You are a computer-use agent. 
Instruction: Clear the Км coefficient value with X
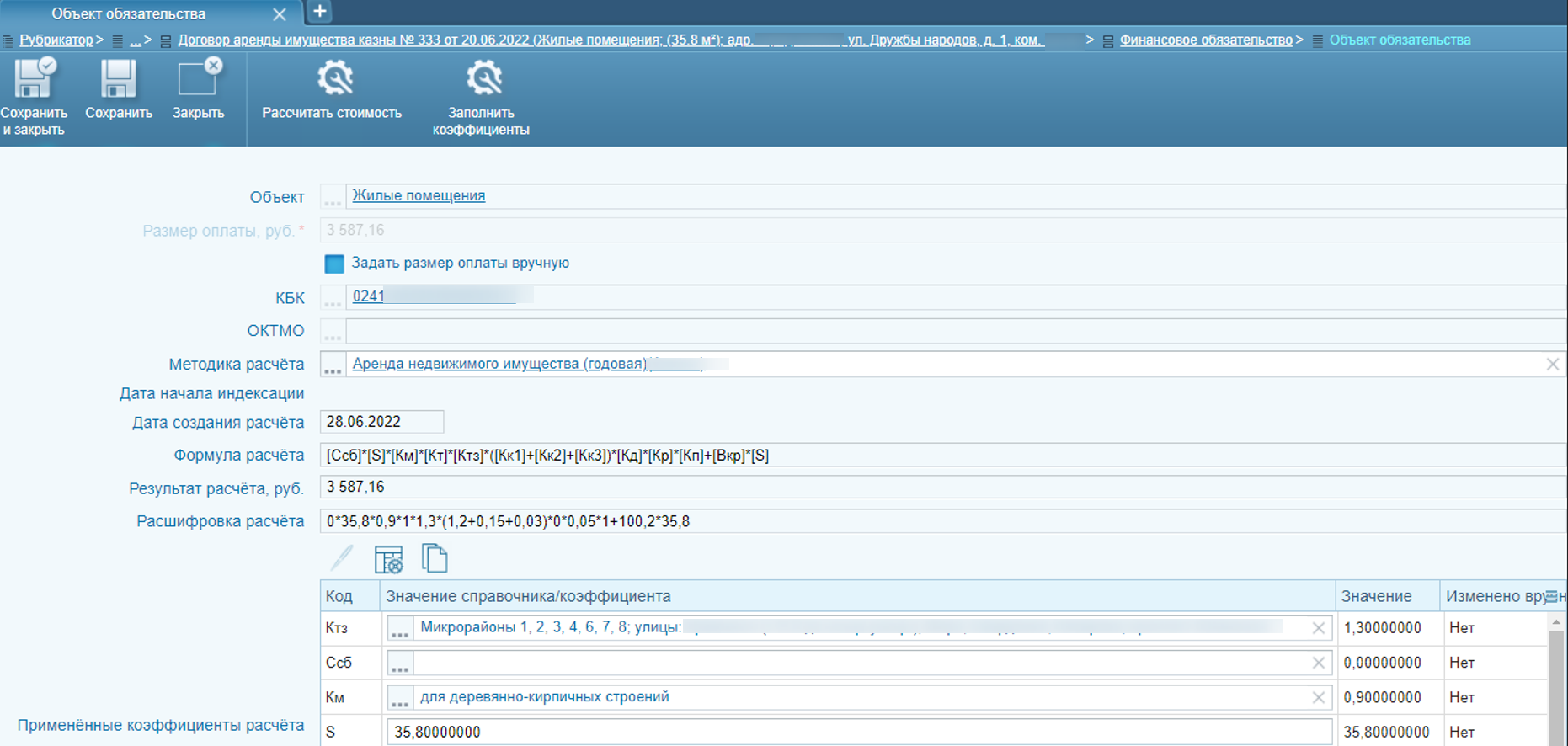pos(1318,698)
